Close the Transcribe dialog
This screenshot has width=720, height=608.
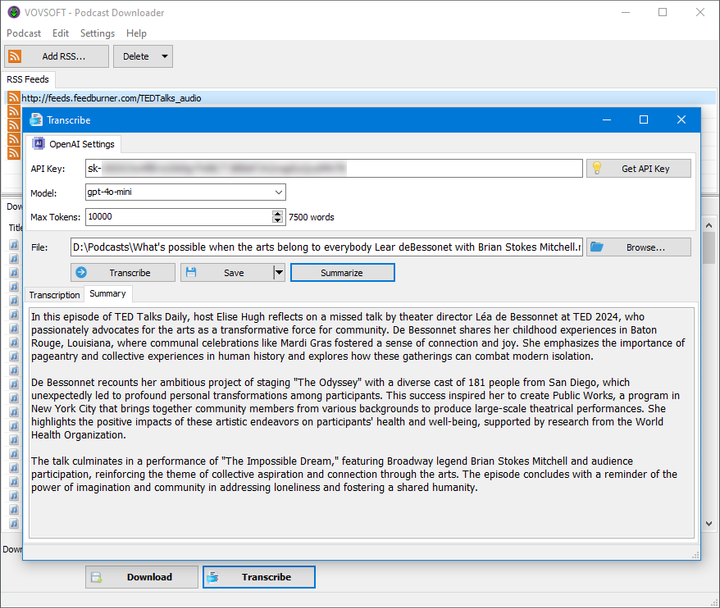point(681,120)
